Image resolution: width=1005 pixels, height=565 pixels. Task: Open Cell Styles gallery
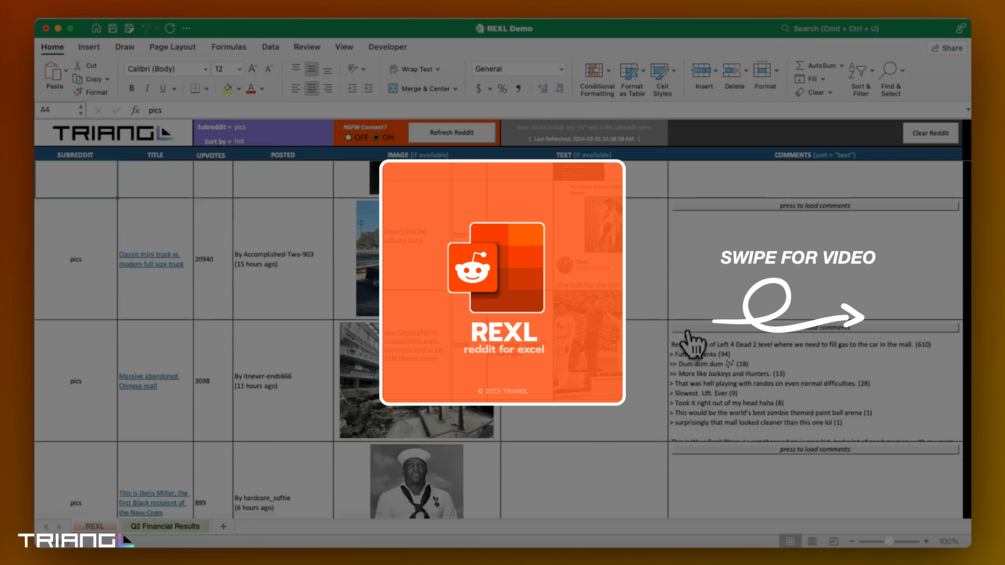661,79
